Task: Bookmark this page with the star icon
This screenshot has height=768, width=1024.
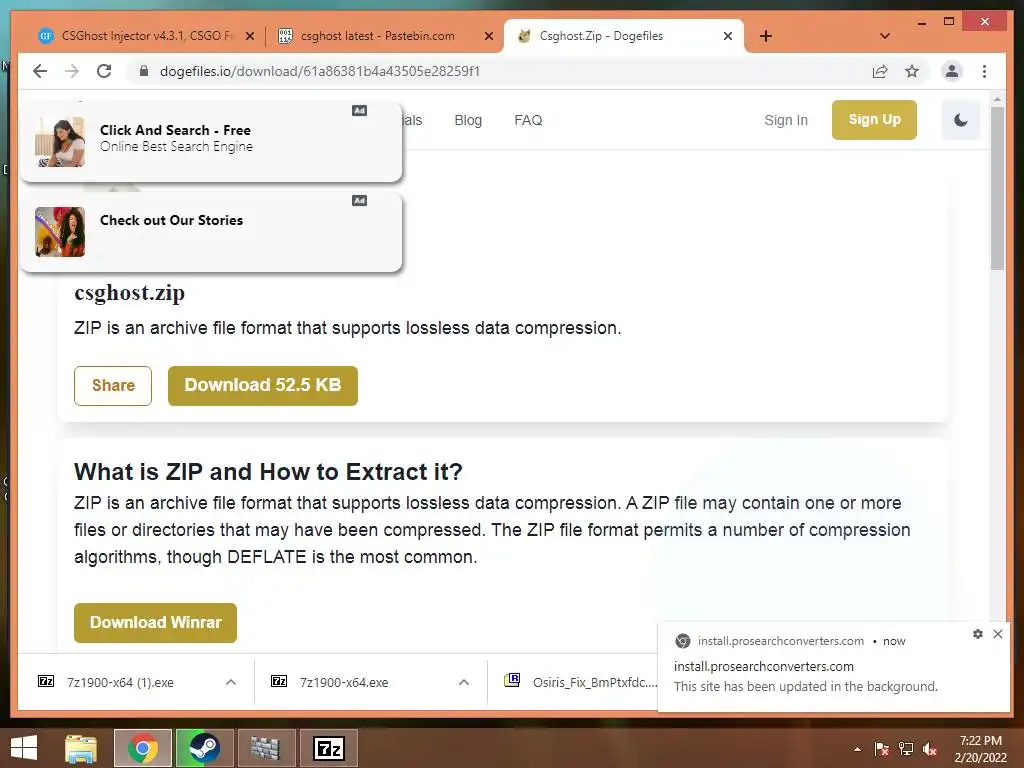Action: [x=912, y=71]
